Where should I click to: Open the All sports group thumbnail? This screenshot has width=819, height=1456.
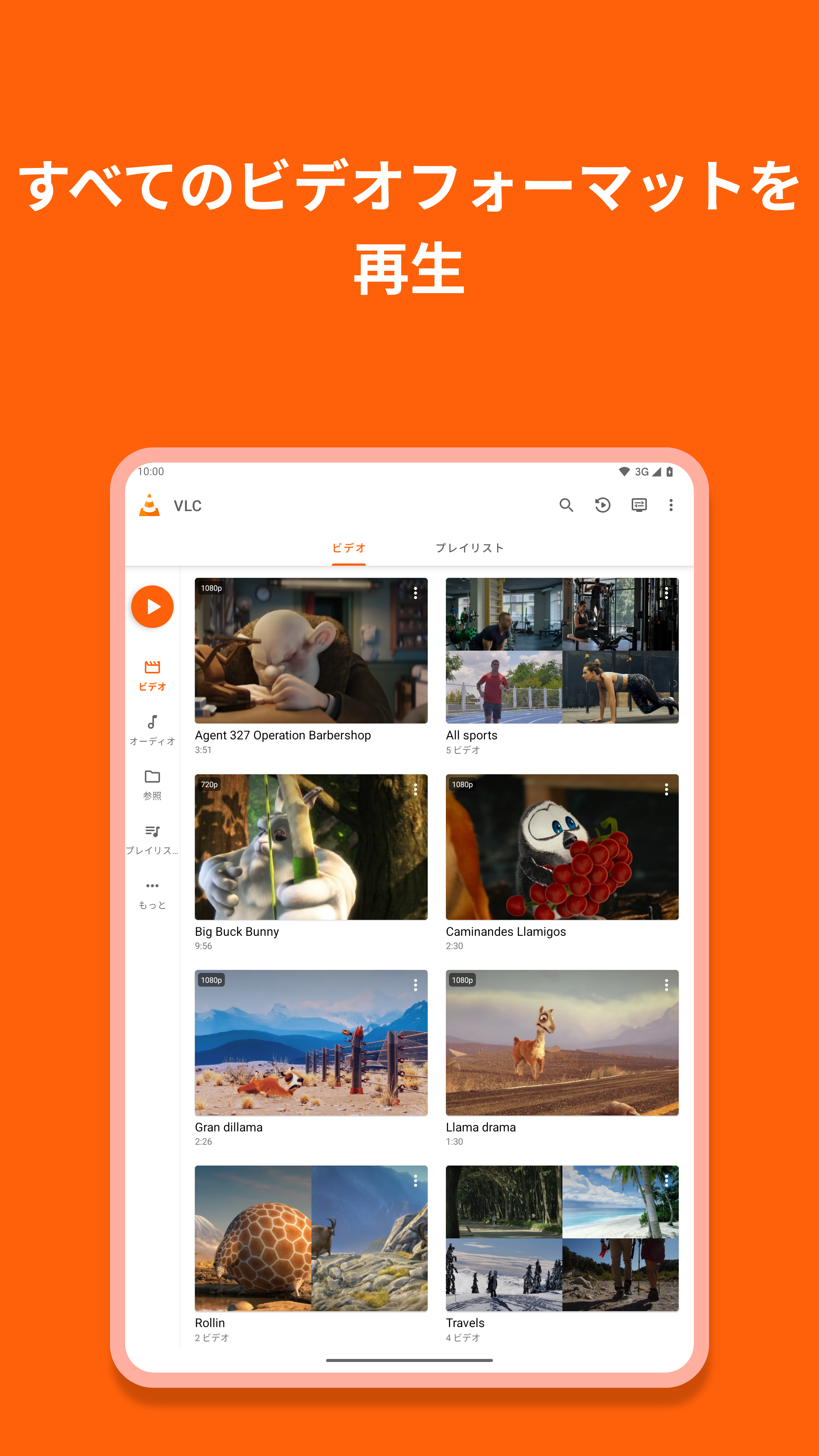pos(562,651)
